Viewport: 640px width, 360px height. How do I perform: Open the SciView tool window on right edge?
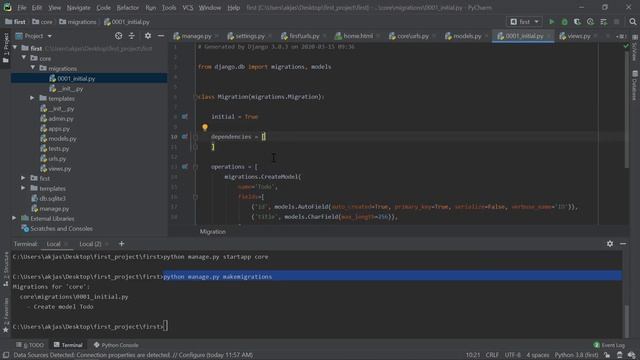click(x=635, y=48)
